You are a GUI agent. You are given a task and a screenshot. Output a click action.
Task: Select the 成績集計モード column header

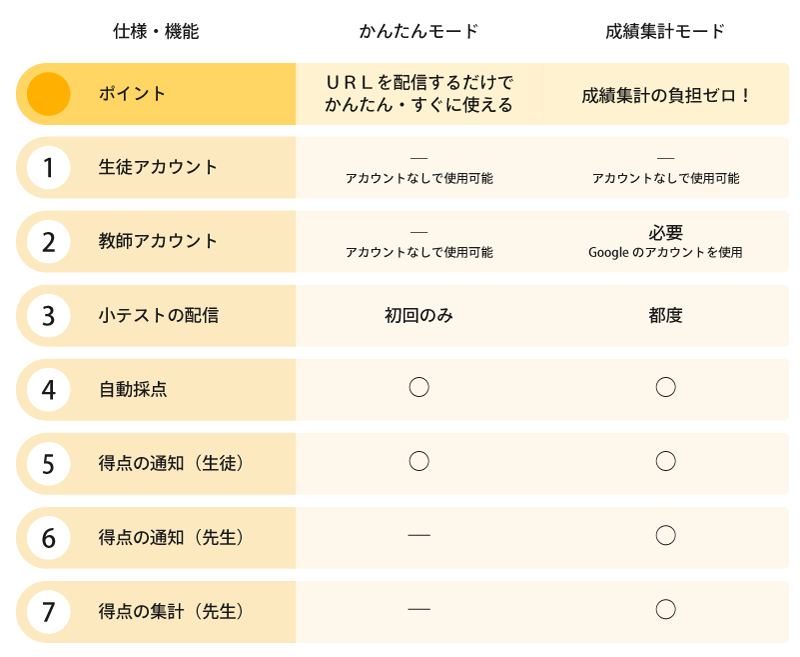pyautogui.click(x=665, y=31)
